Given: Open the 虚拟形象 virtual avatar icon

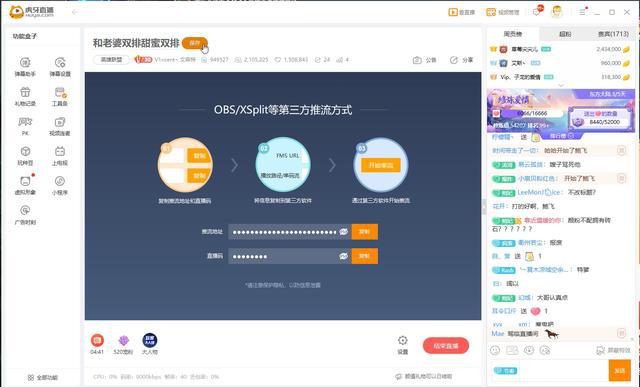Looking at the screenshot, I should (25, 185).
